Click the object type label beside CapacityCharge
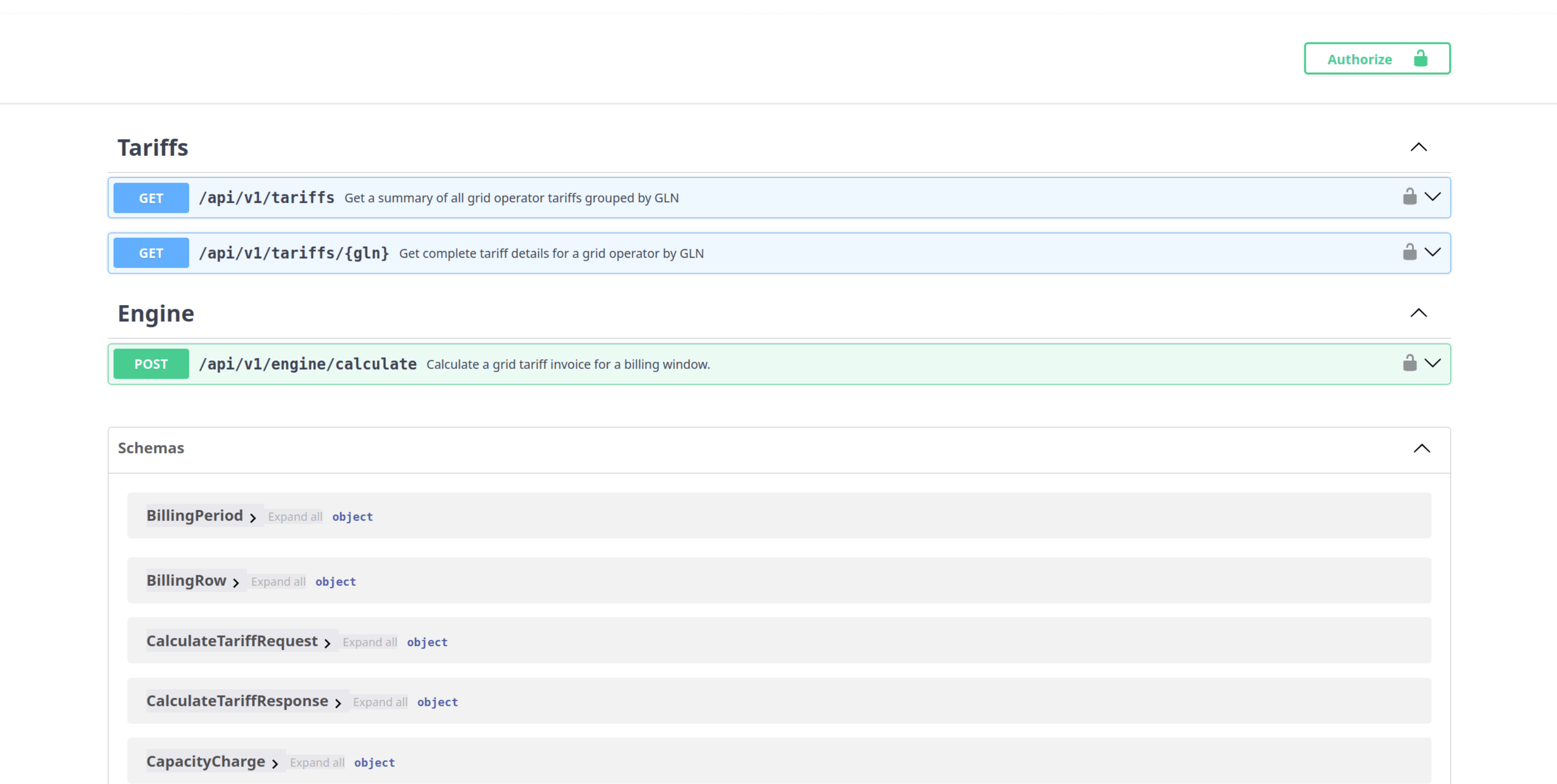The image size is (1557, 784). click(375, 763)
